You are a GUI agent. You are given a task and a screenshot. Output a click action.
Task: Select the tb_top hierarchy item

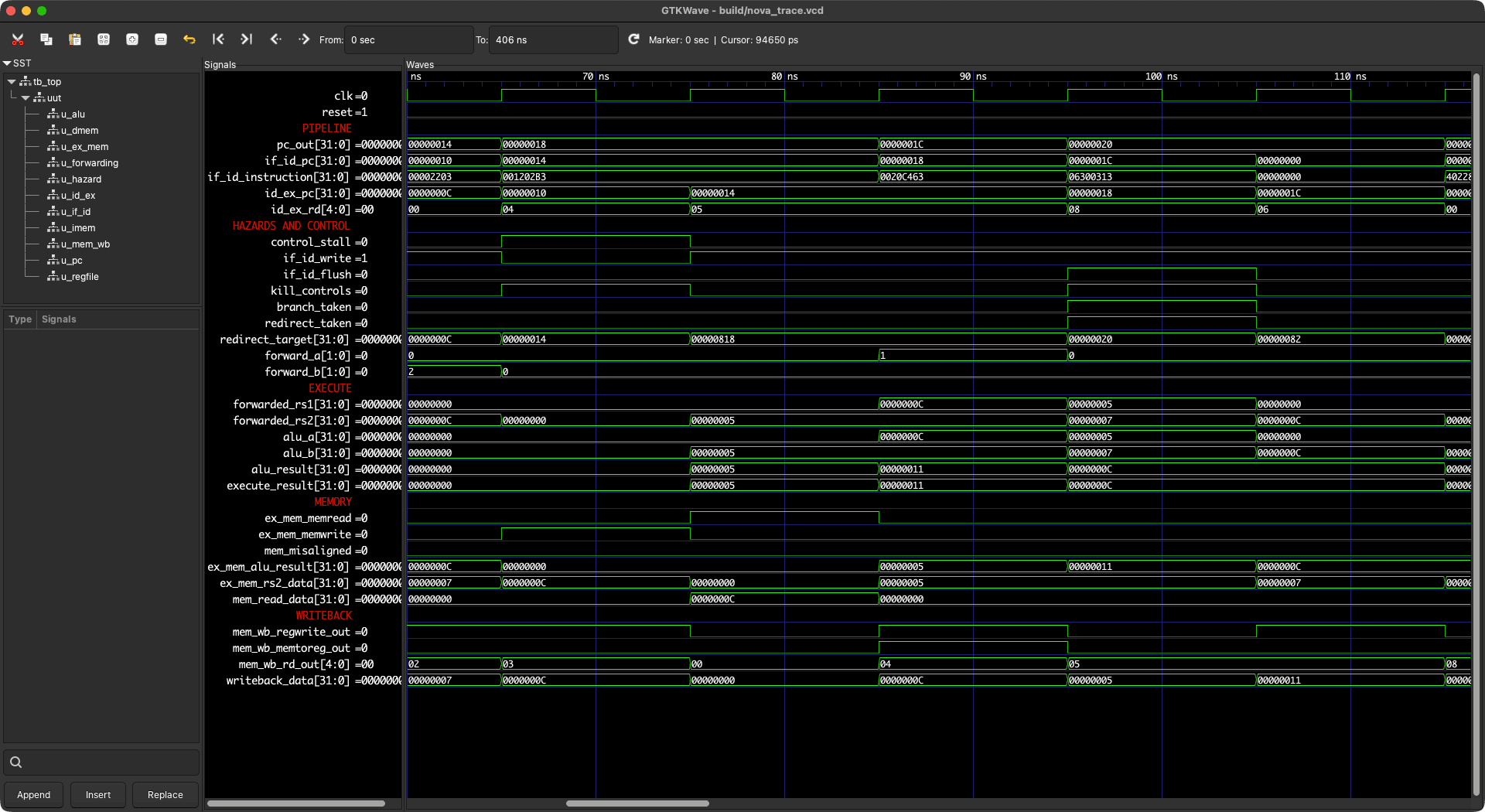(47, 82)
